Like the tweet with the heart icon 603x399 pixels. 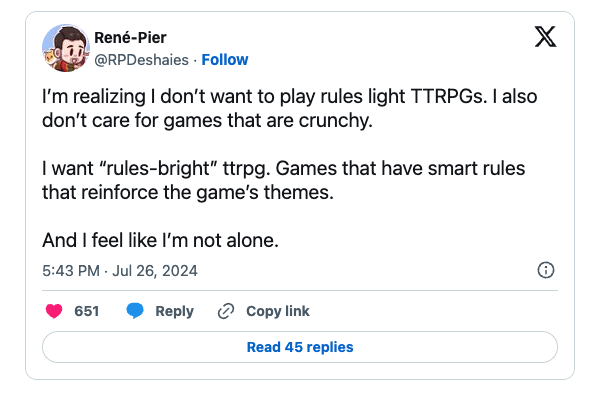54,311
